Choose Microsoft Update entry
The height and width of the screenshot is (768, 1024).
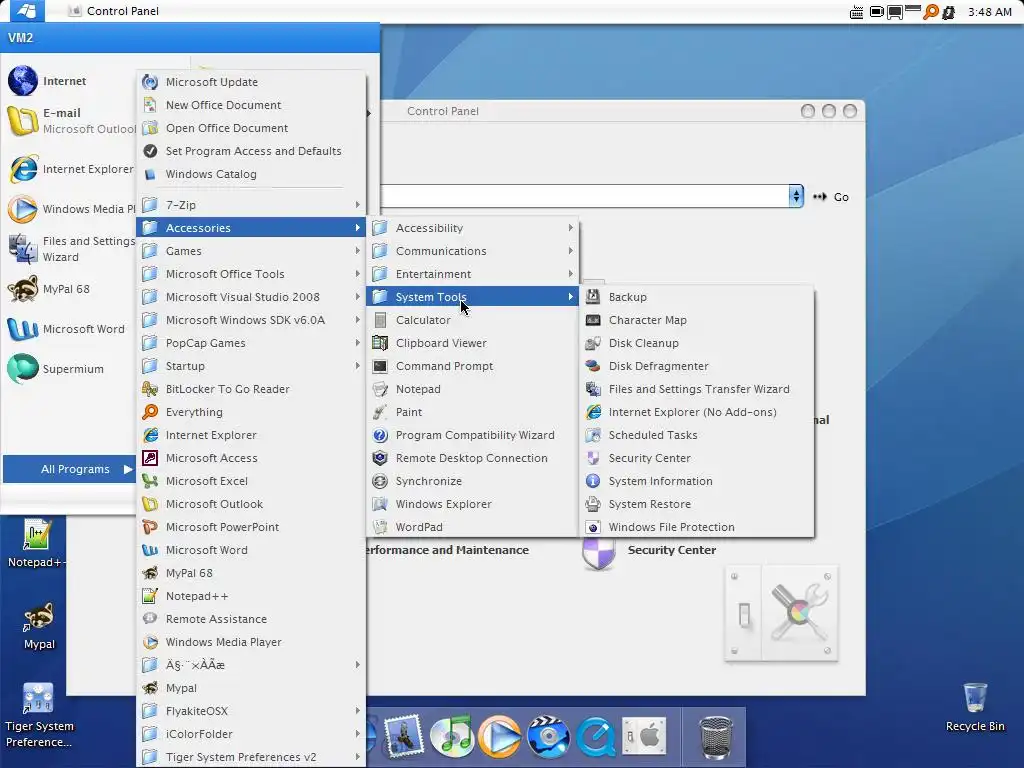251,82
